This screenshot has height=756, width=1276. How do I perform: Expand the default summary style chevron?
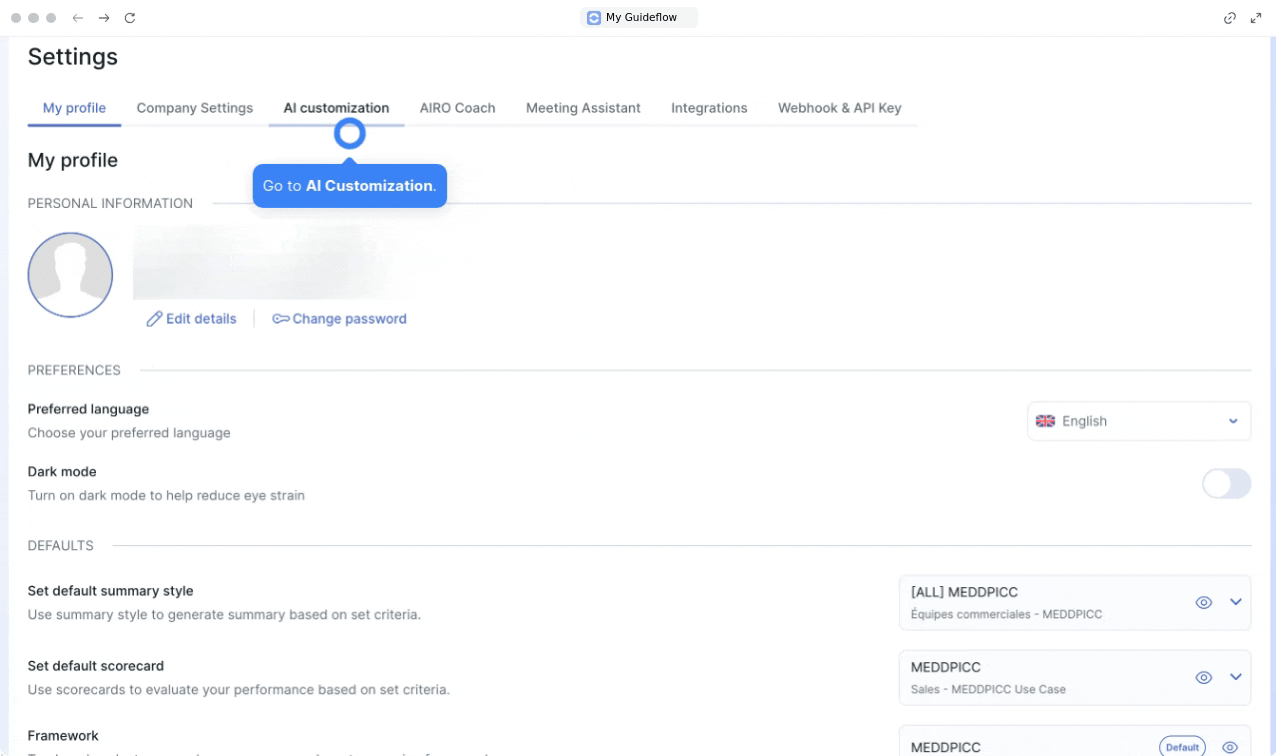point(1235,602)
